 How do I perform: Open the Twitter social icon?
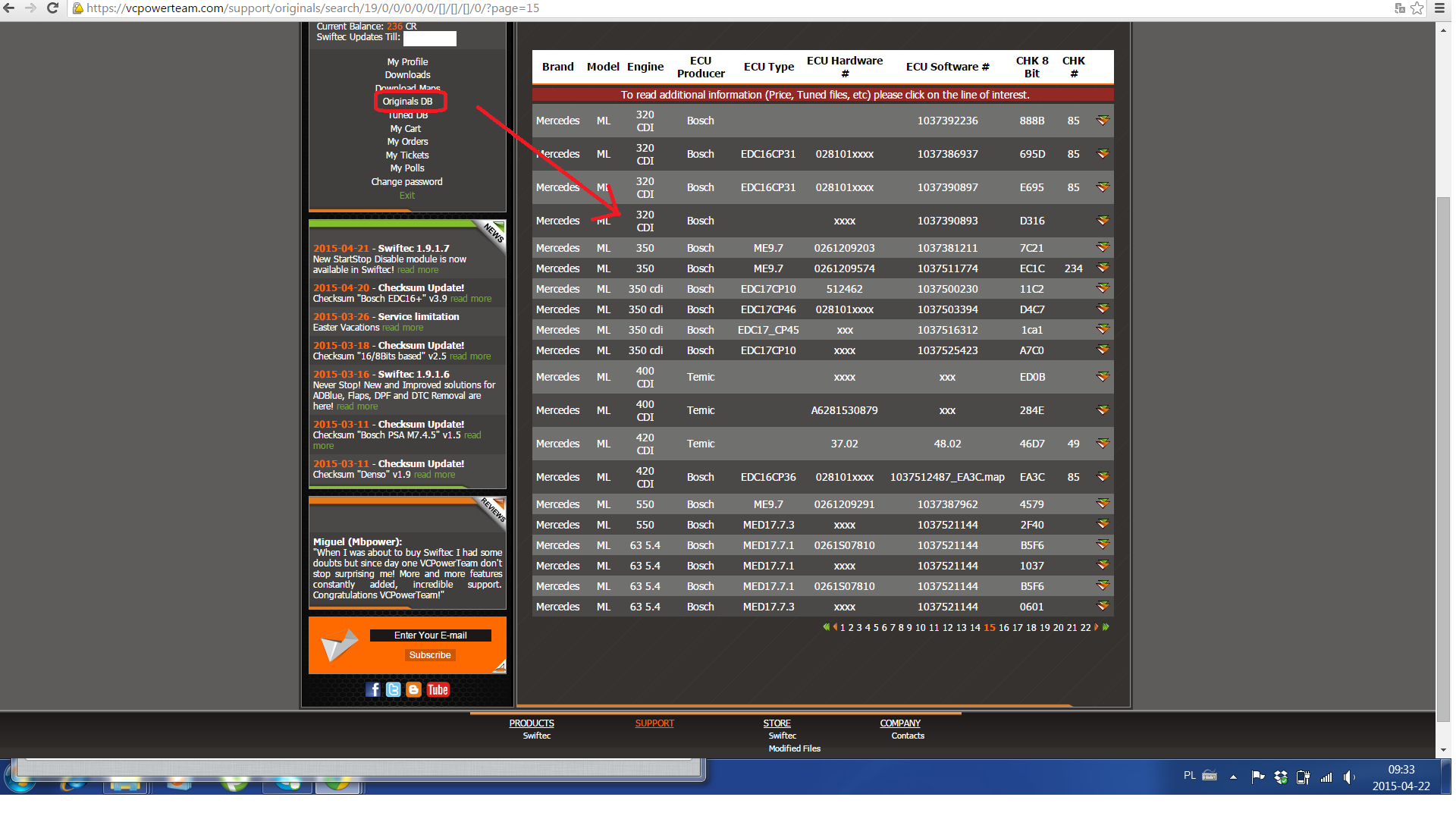(393, 689)
